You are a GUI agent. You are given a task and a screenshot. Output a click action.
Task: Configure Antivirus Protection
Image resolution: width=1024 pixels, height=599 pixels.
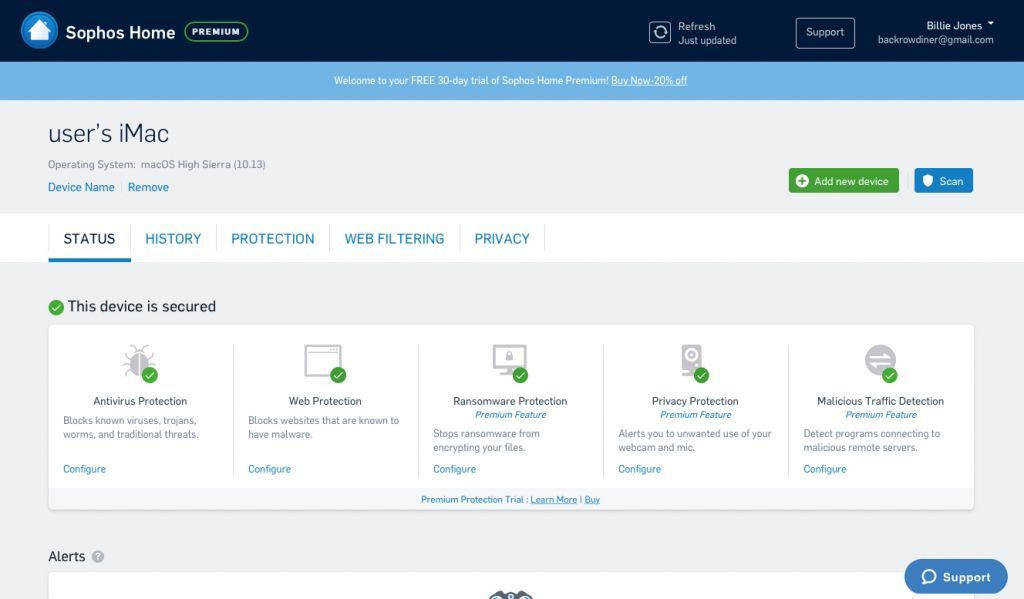pos(84,469)
